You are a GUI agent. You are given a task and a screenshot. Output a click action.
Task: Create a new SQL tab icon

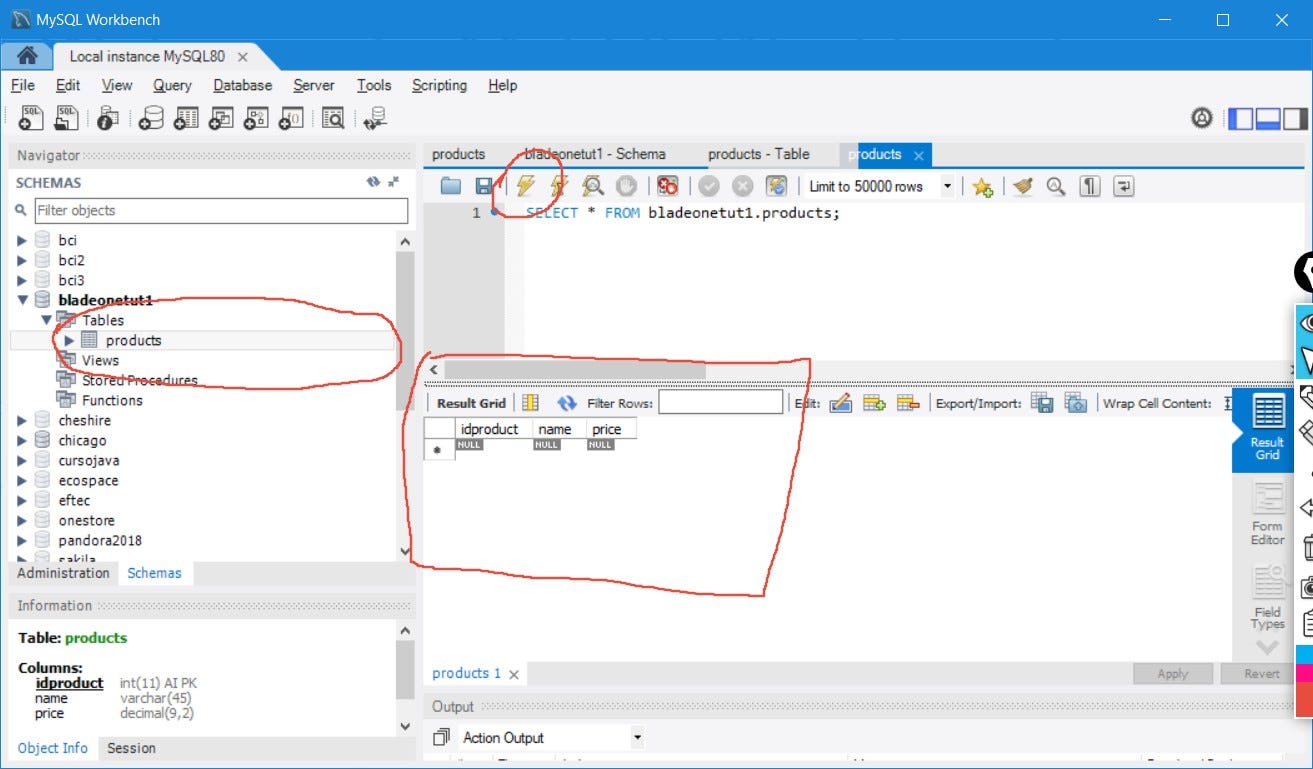pos(32,118)
